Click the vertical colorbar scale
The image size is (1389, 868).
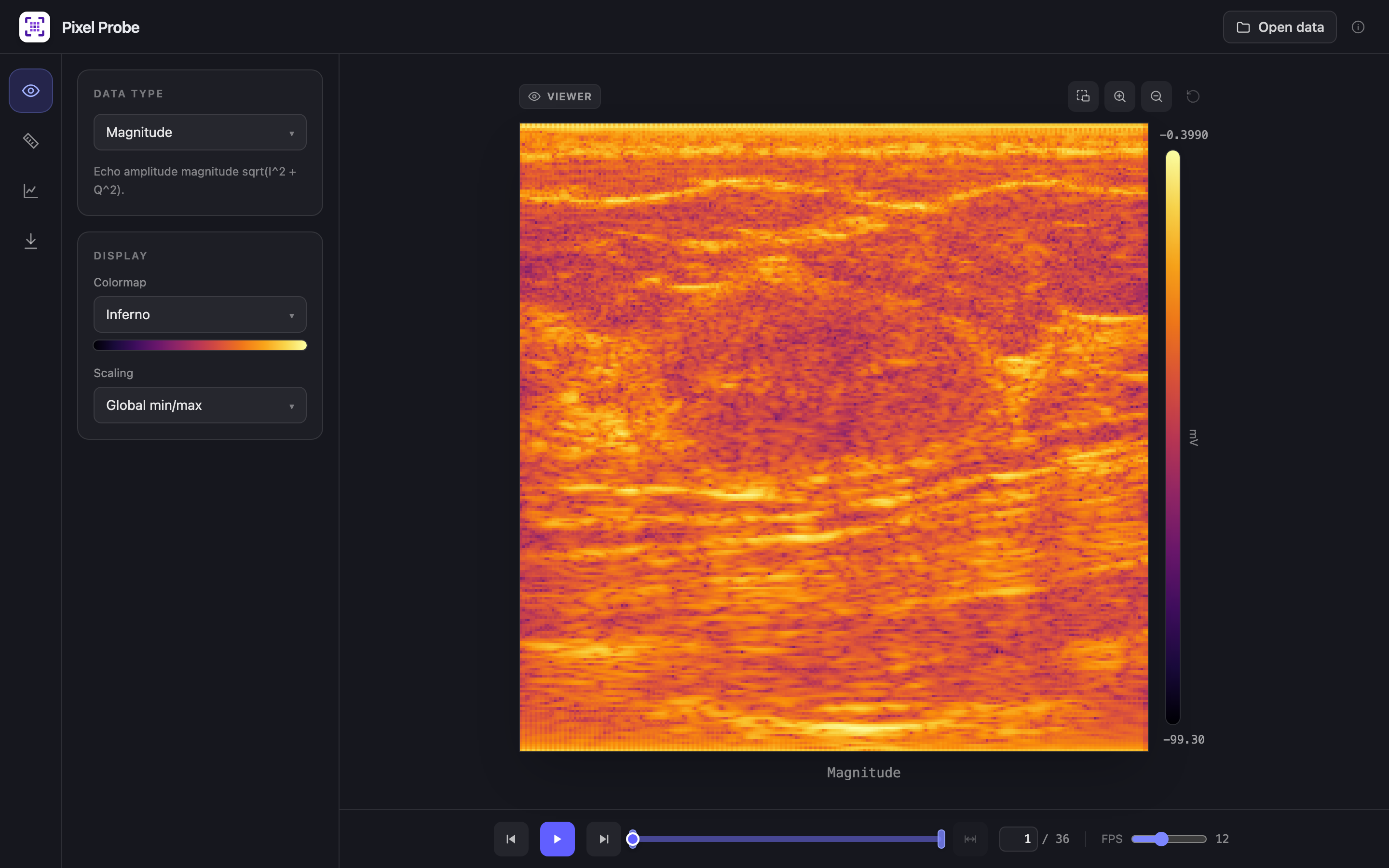pos(1172,437)
